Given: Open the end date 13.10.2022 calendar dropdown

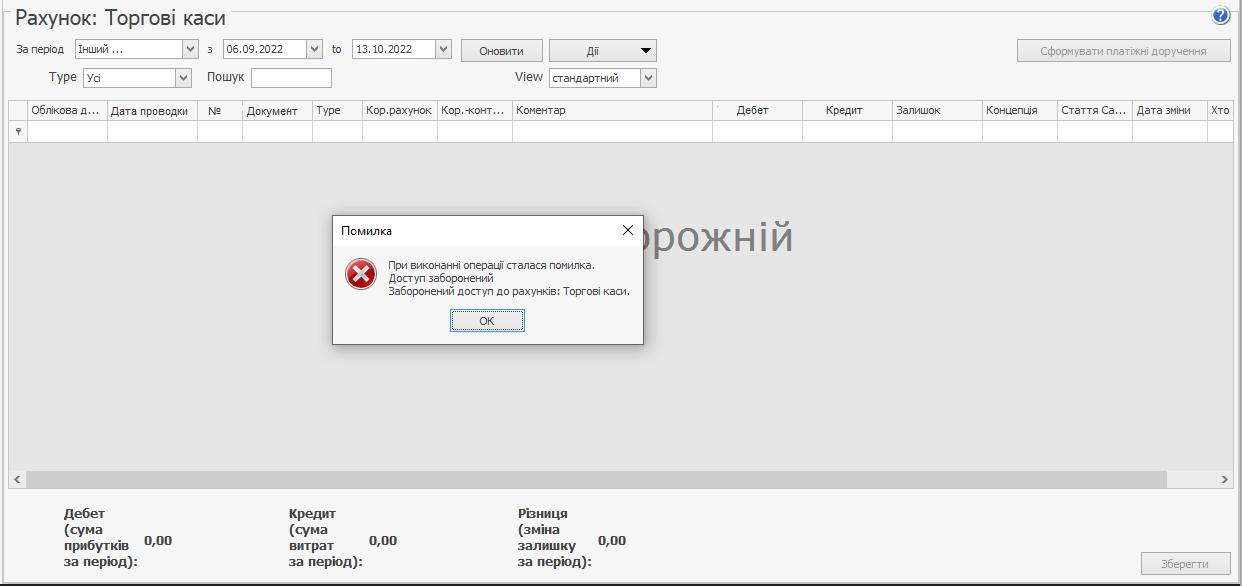Looking at the screenshot, I should [444, 49].
